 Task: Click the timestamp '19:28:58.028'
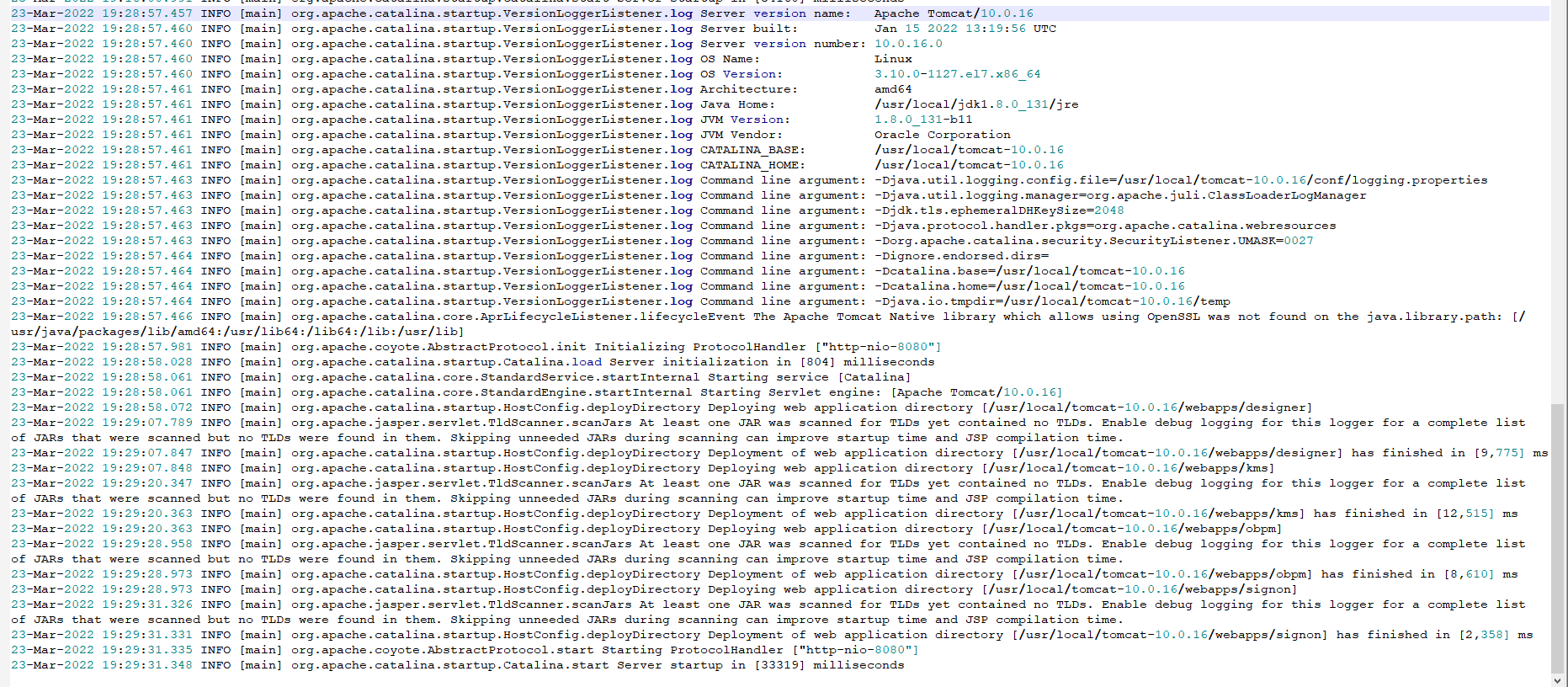click(147, 362)
